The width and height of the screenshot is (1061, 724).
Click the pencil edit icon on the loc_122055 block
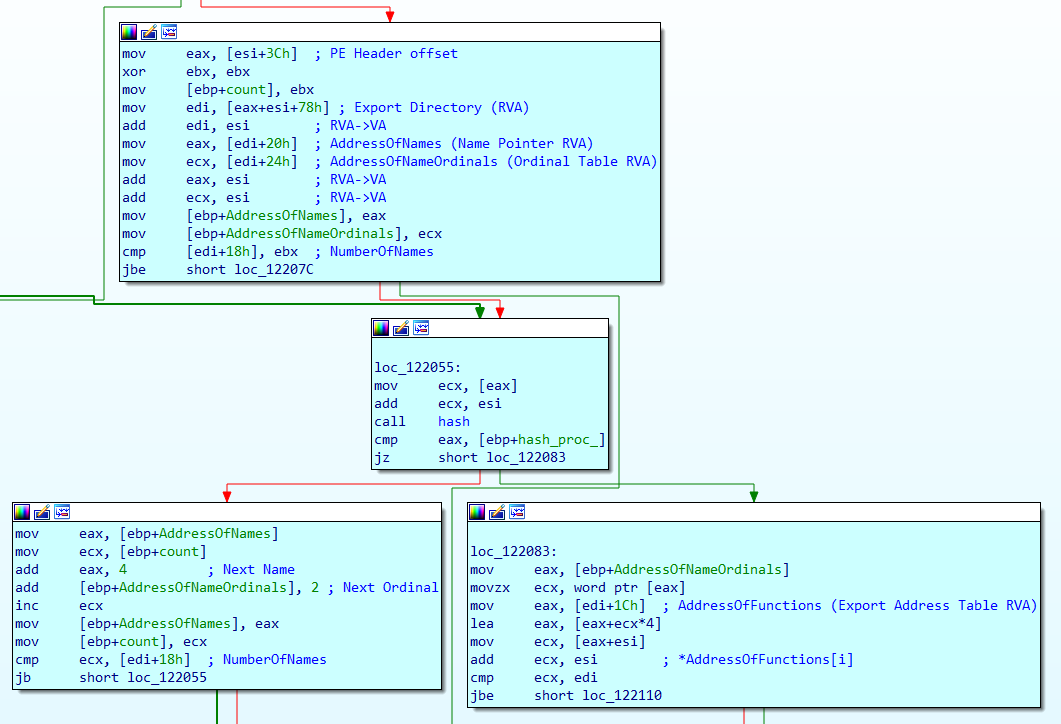click(401, 328)
